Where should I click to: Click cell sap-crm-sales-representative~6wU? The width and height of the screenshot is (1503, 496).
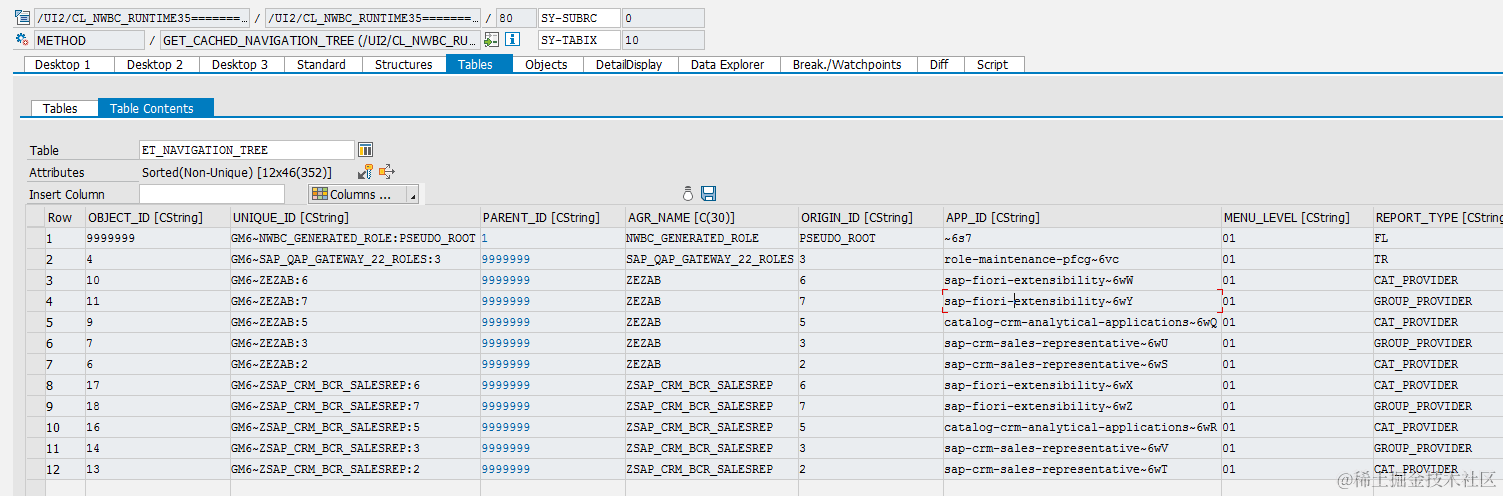(1082, 343)
